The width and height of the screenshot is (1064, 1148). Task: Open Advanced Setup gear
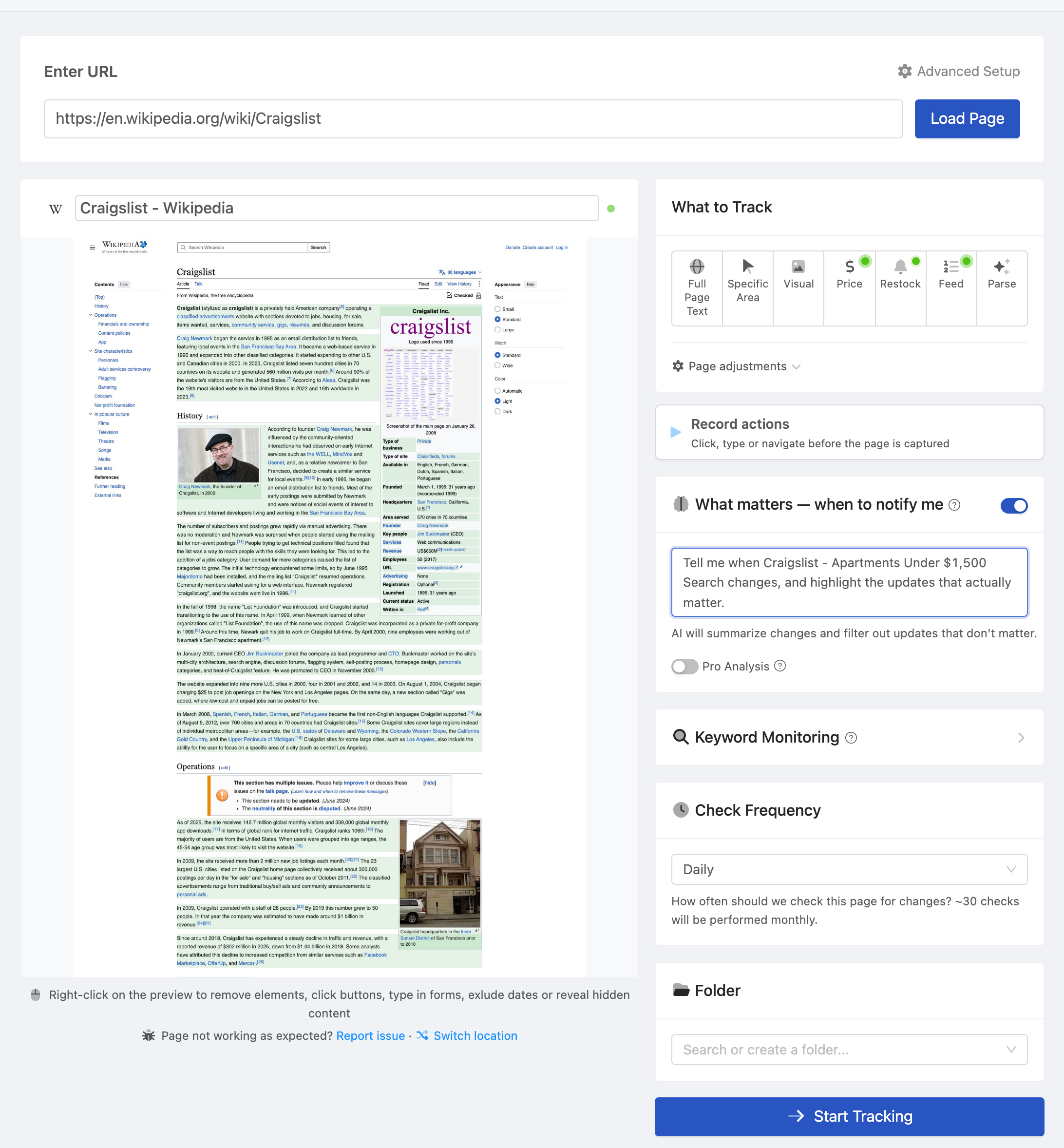click(904, 72)
